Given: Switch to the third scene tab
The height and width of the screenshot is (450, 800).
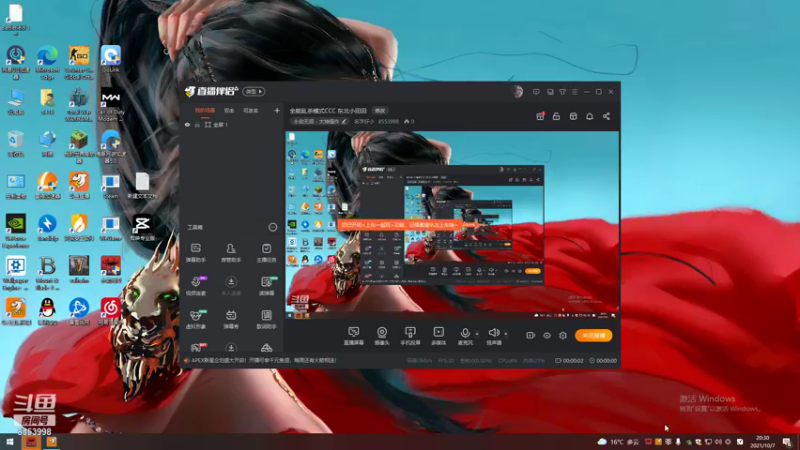Looking at the screenshot, I should click(251, 111).
